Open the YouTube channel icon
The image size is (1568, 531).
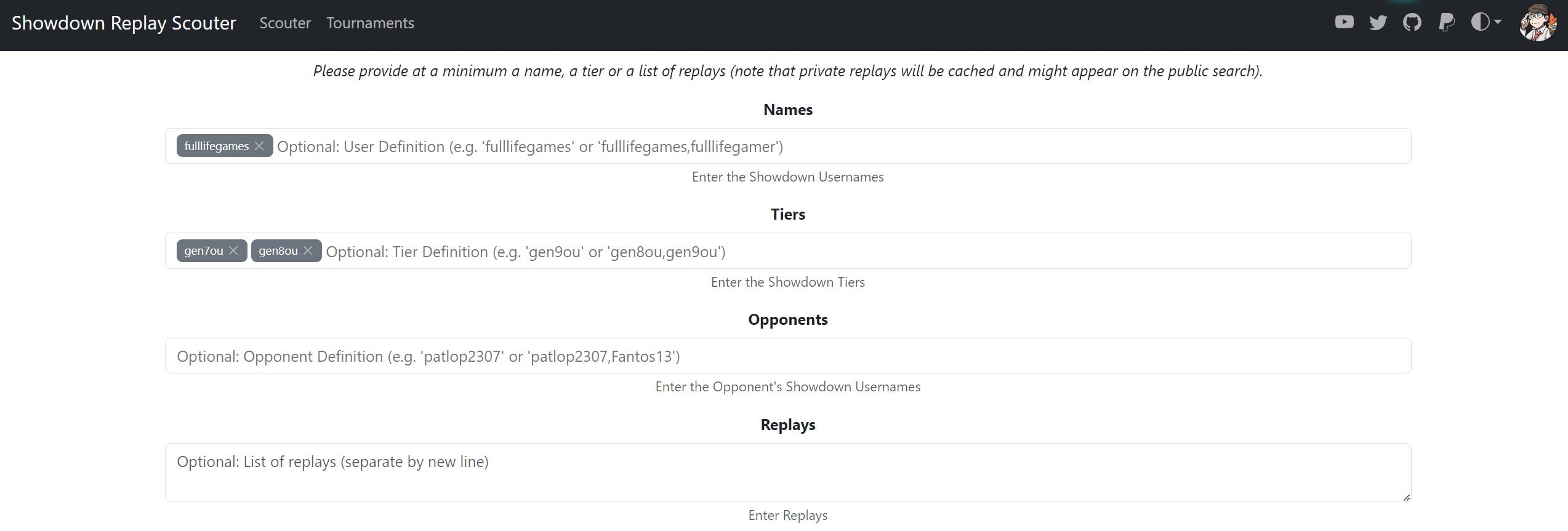coord(1344,23)
